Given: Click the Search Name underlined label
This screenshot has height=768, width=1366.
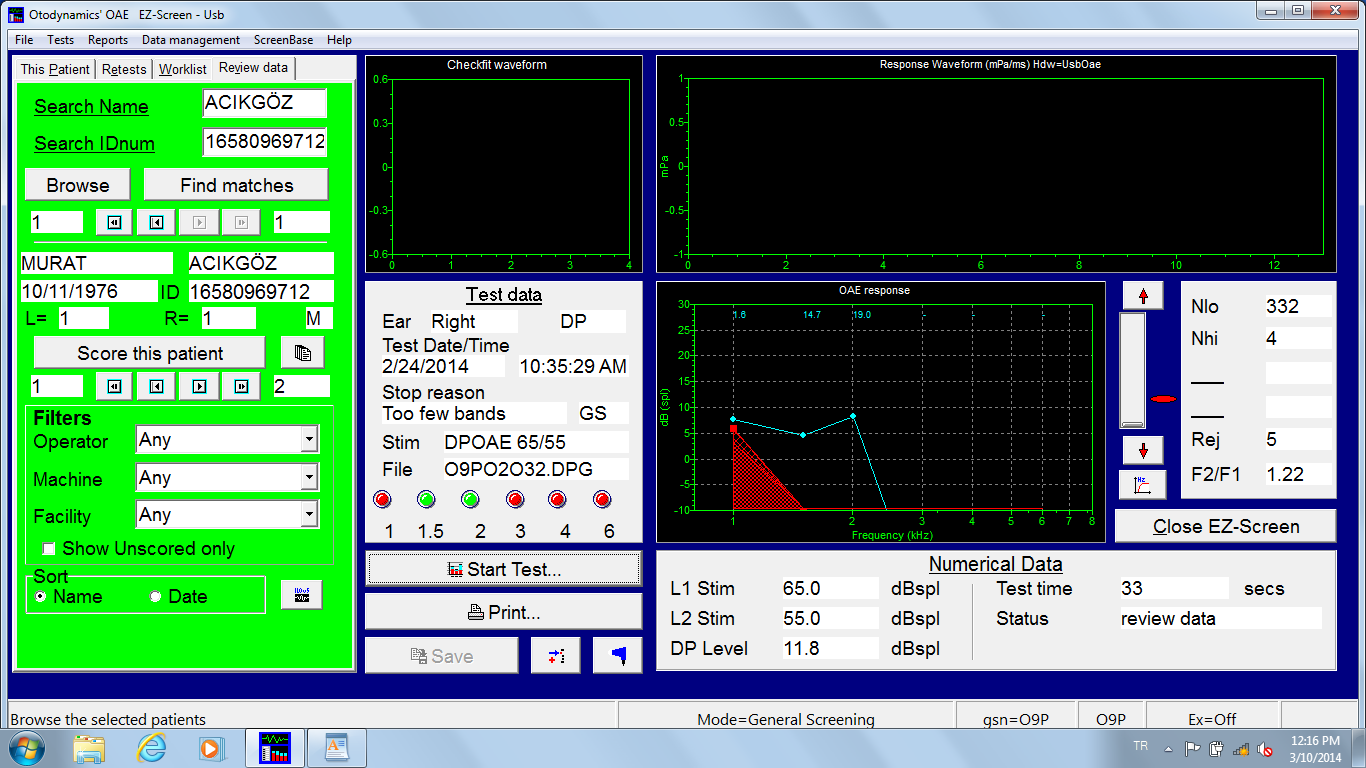Looking at the screenshot, I should (x=91, y=107).
